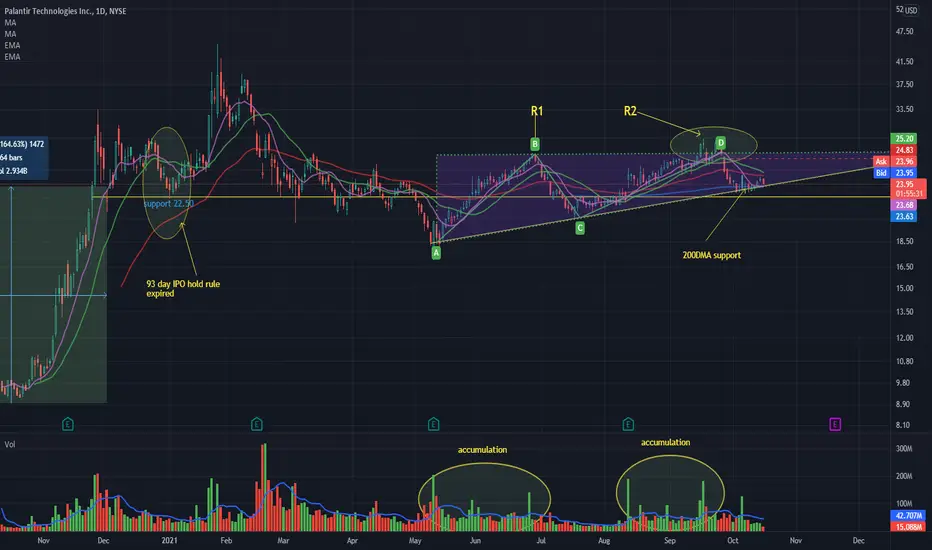The width and height of the screenshot is (932, 550).
Task: Click the 200M volume scale tick
Action: [x=903, y=476]
